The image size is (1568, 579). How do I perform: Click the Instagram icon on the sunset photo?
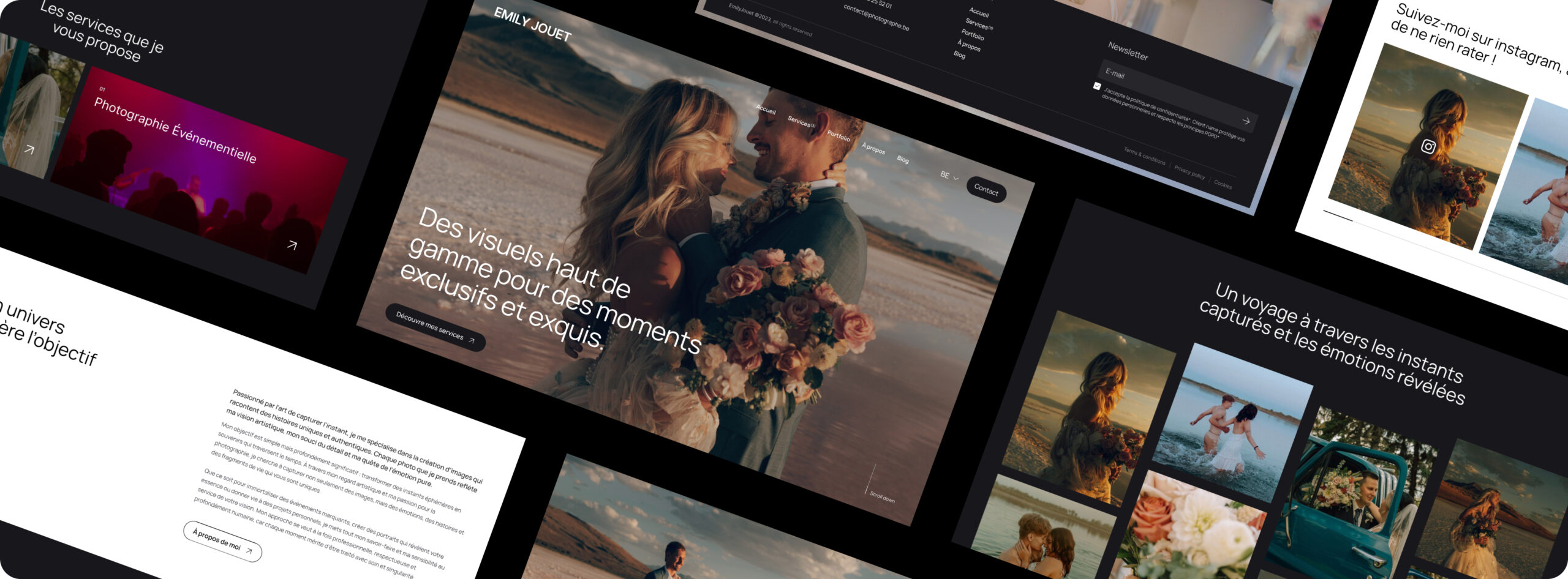tap(1428, 146)
